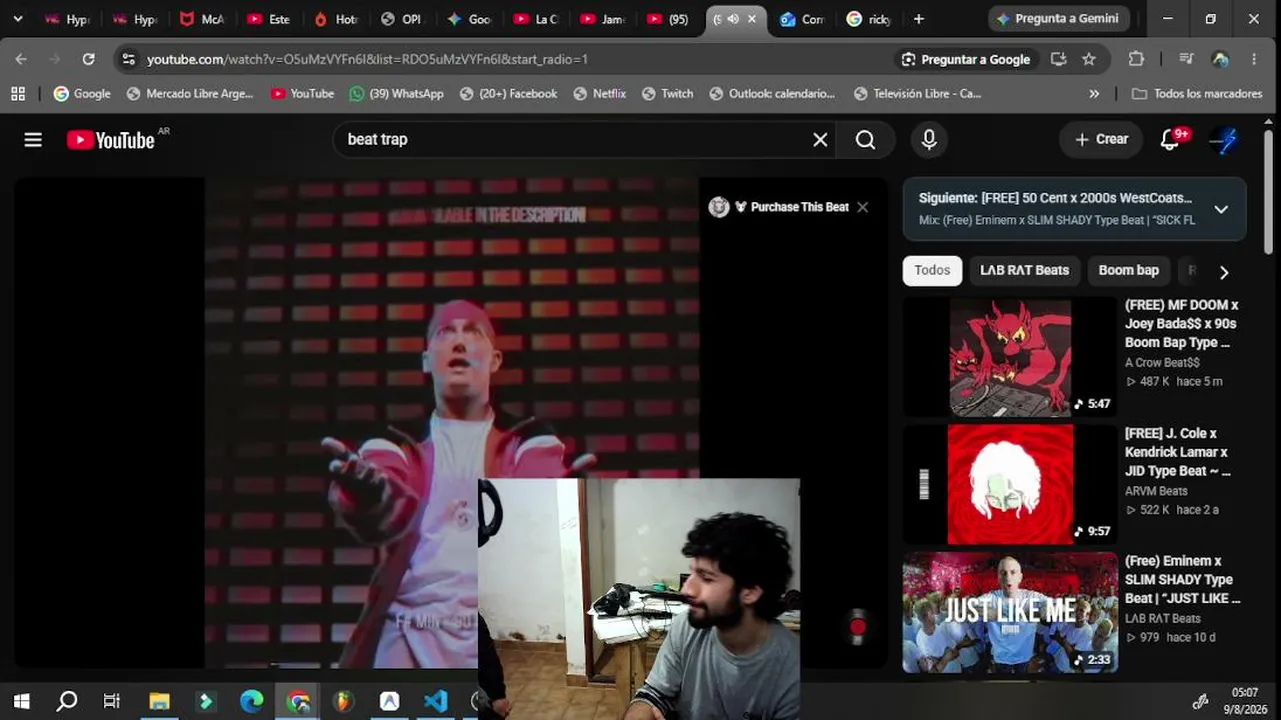This screenshot has height=720, width=1281.
Task: Open the Chrome extensions puzzle icon
Action: (x=1136, y=59)
